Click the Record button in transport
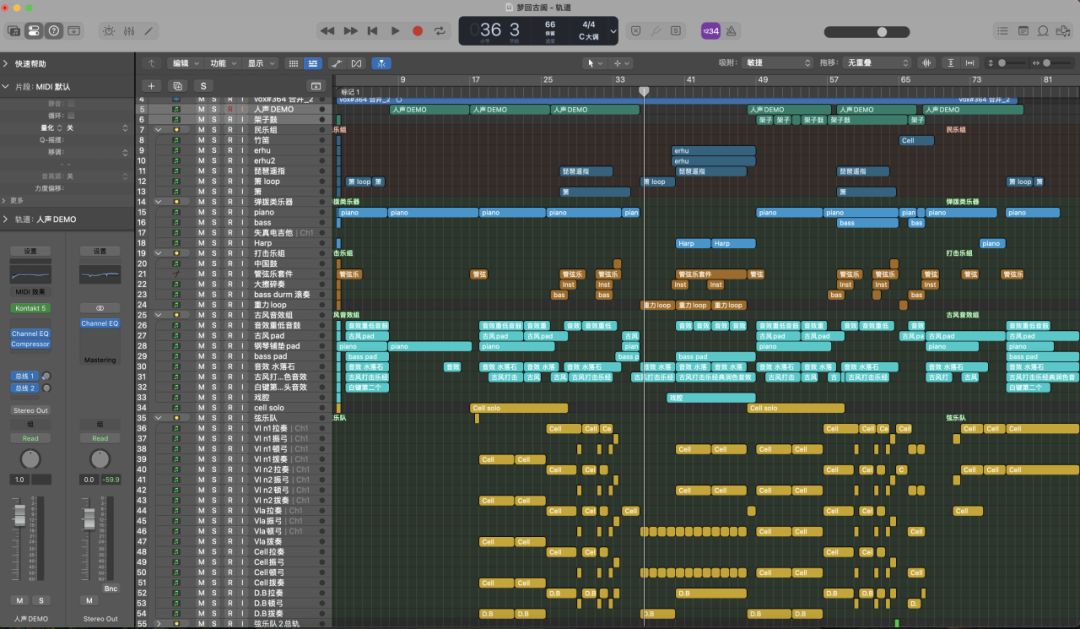 [x=418, y=31]
